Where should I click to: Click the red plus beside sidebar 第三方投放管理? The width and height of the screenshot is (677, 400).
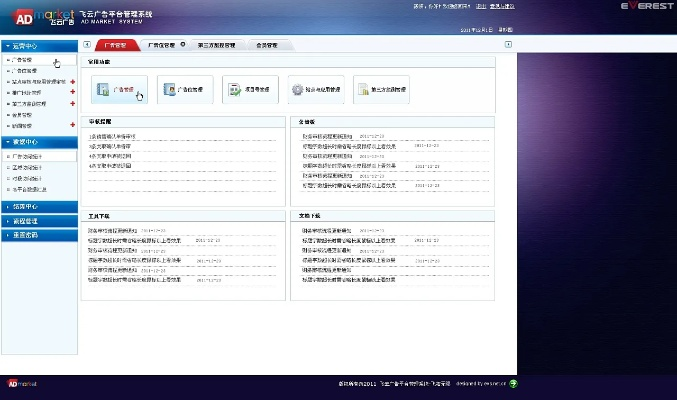(x=73, y=104)
